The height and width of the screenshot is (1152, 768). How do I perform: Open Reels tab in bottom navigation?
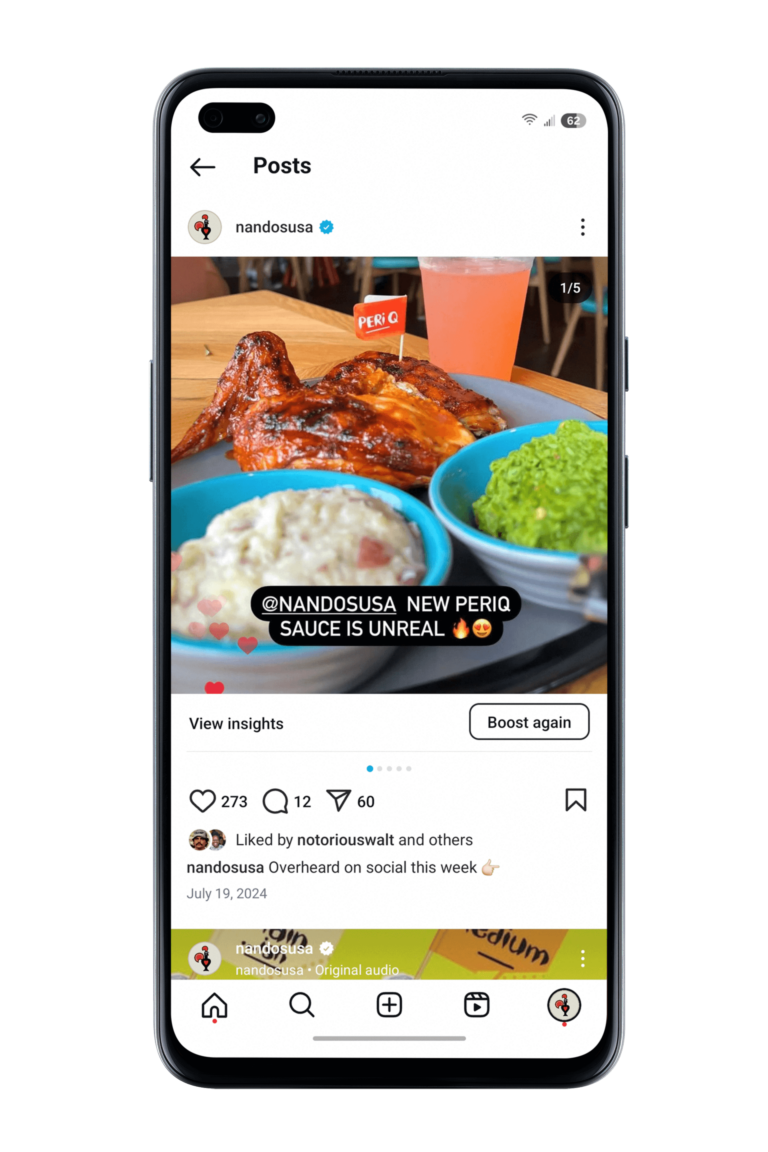coord(476,1004)
